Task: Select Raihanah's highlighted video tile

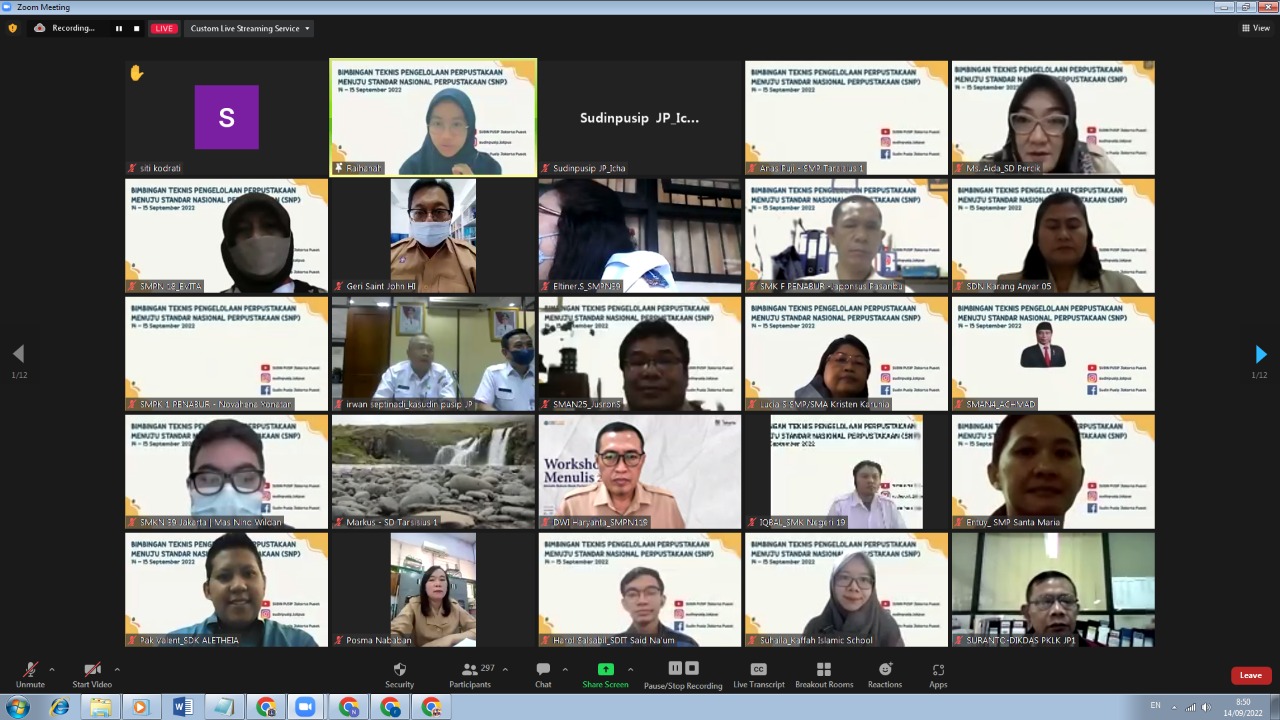Action: click(x=433, y=117)
